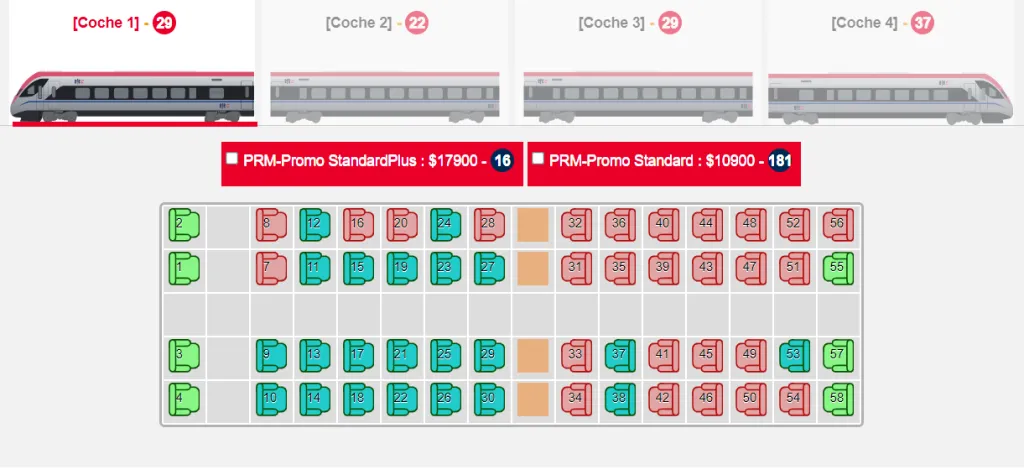This screenshot has height=475, width=1024.
Task: Select seat number 19
Action: (x=402, y=268)
